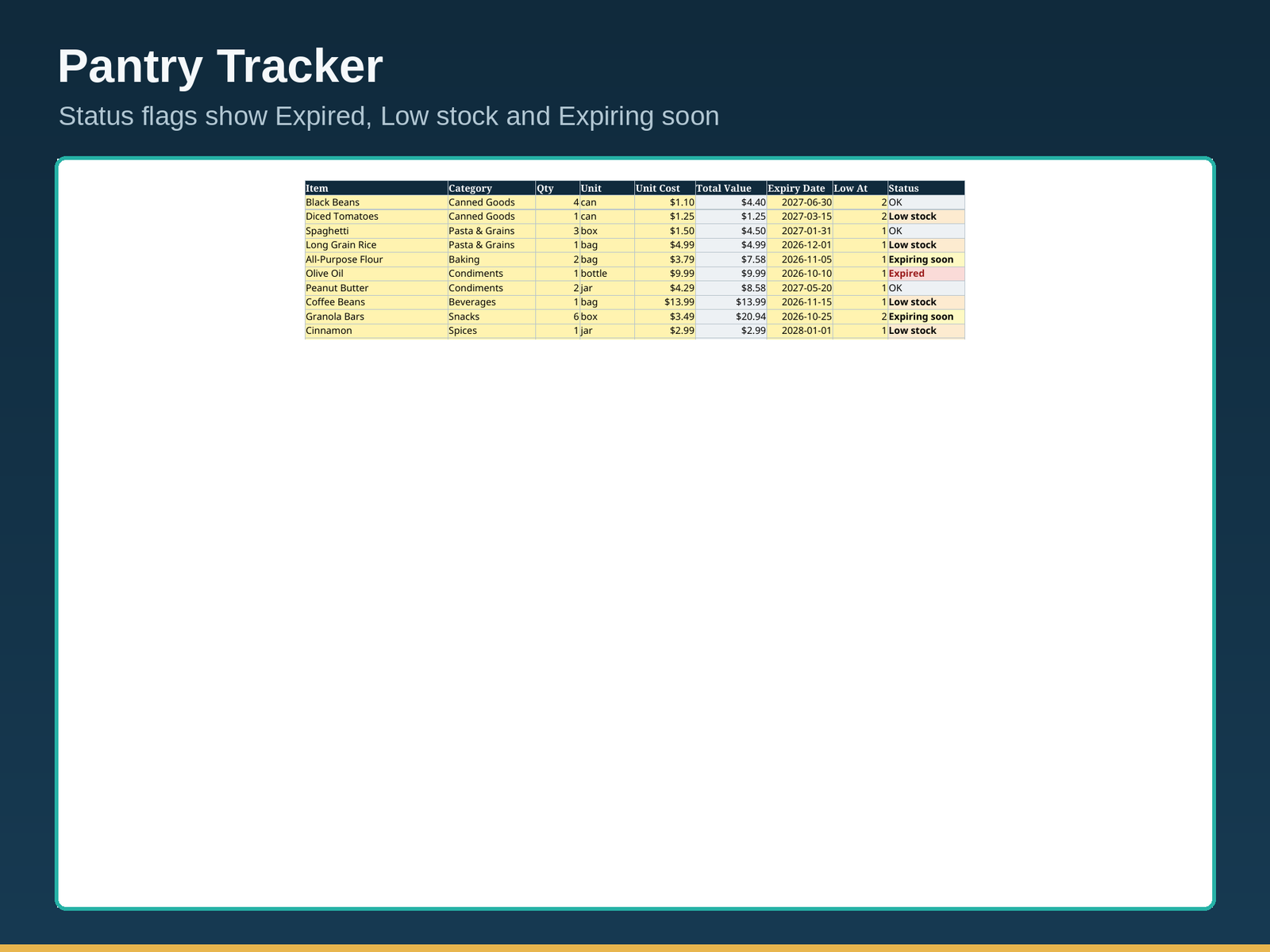Click the Unit Cost header cell
This screenshot has width=1270, height=952.
(x=664, y=188)
